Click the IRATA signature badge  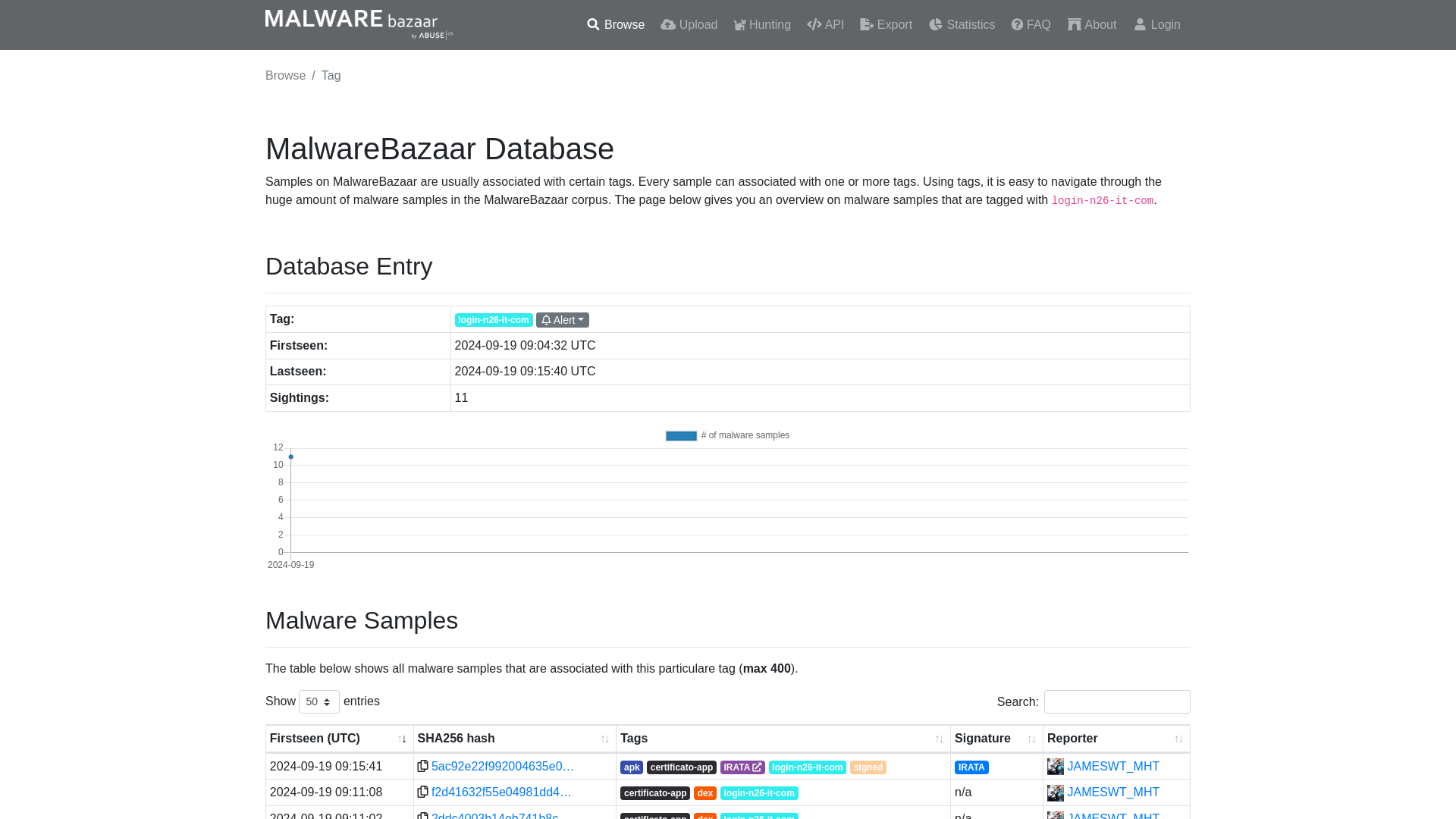pyautogui.click(x=971, y=767)
